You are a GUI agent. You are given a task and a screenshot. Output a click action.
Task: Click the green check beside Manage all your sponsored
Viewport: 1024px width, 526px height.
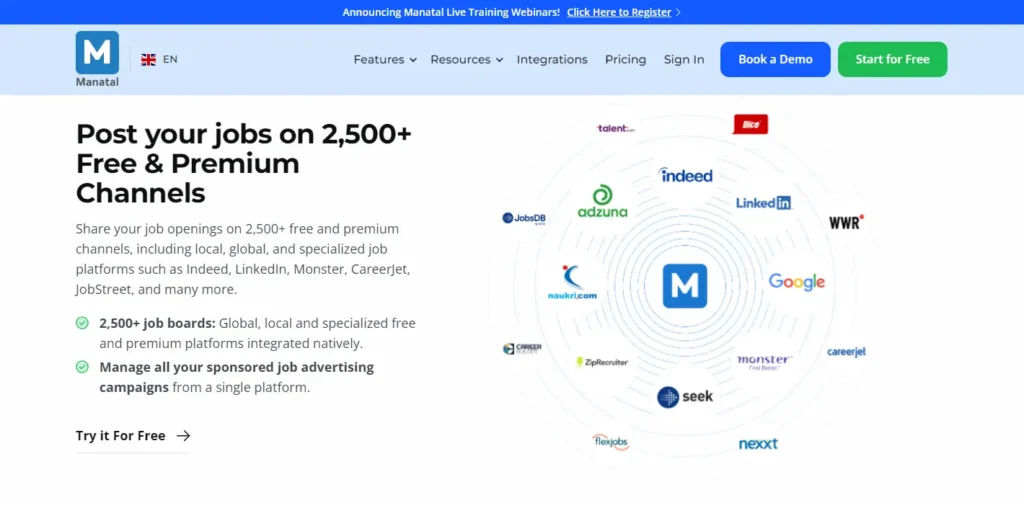82,367
